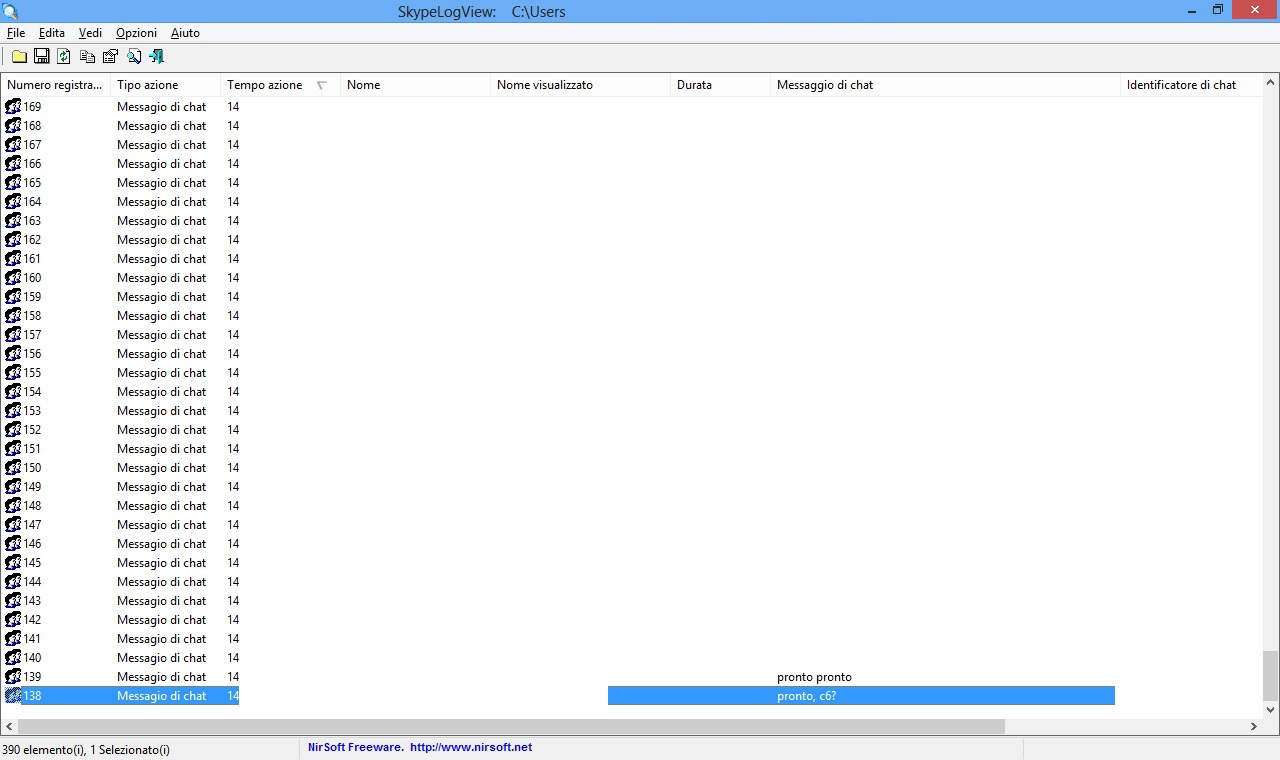Click the chat icon of record 151
The image size is (1280, 760).
pyautogui.click(x=13, y=448)
